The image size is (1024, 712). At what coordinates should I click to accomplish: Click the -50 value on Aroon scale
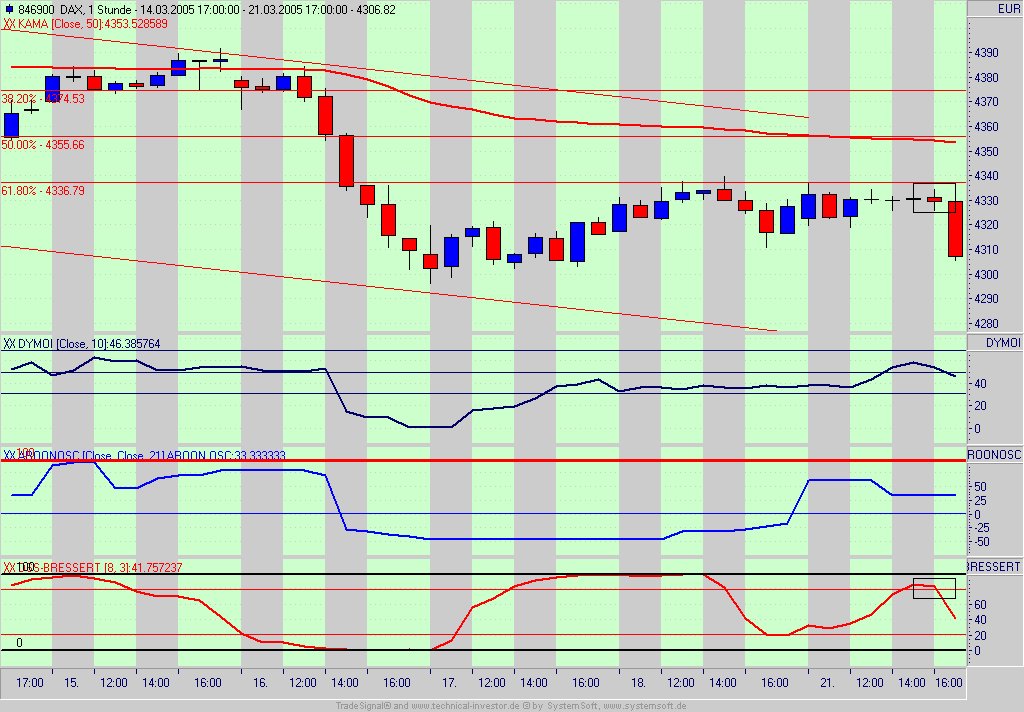pos(982,542)
